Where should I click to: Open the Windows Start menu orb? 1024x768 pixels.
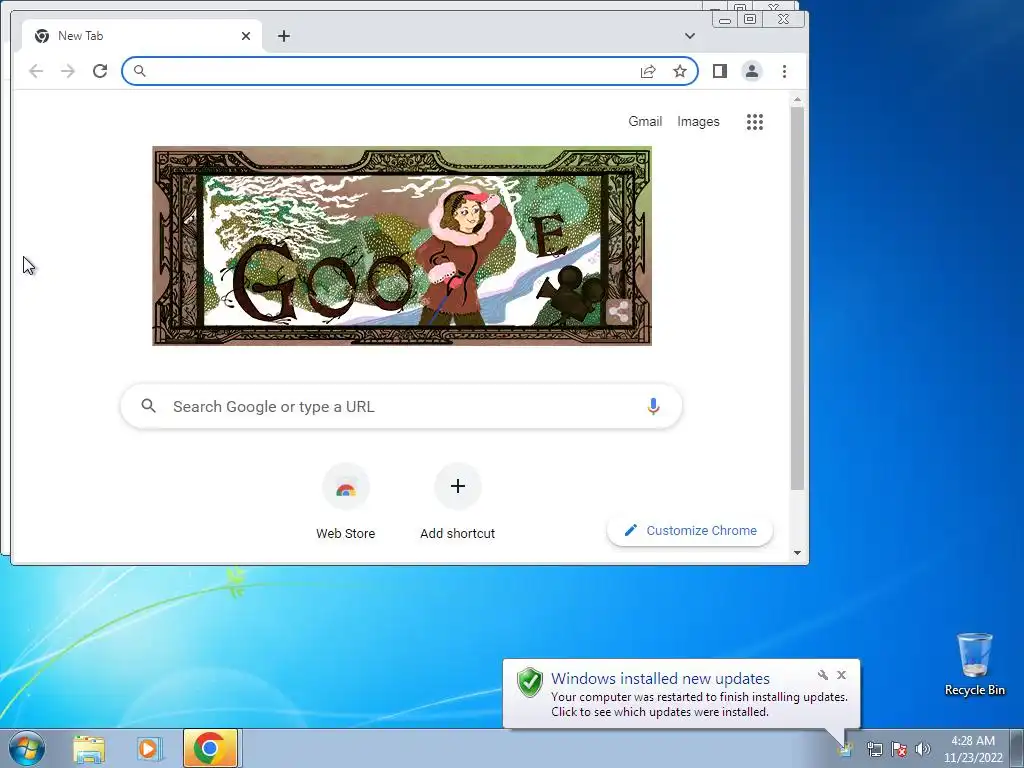point(26,748)
